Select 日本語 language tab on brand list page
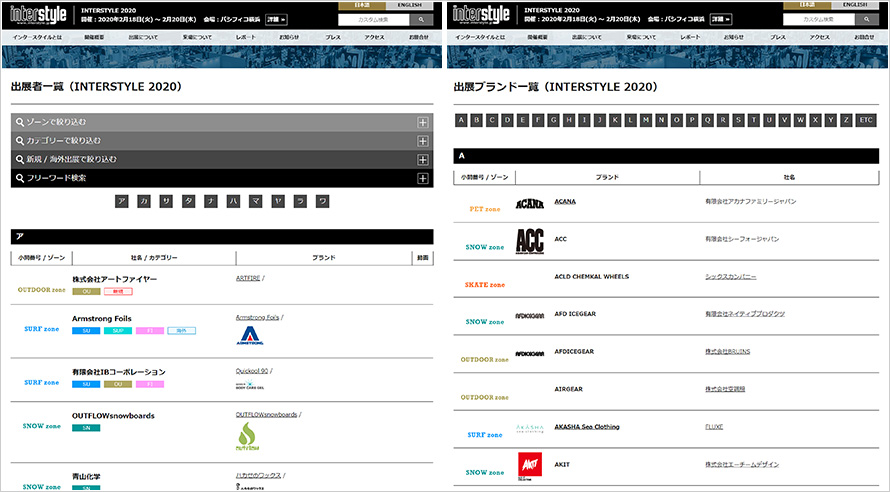Image resolution: width=890 pixels, height=492 pixels. [x=807, y=5]
